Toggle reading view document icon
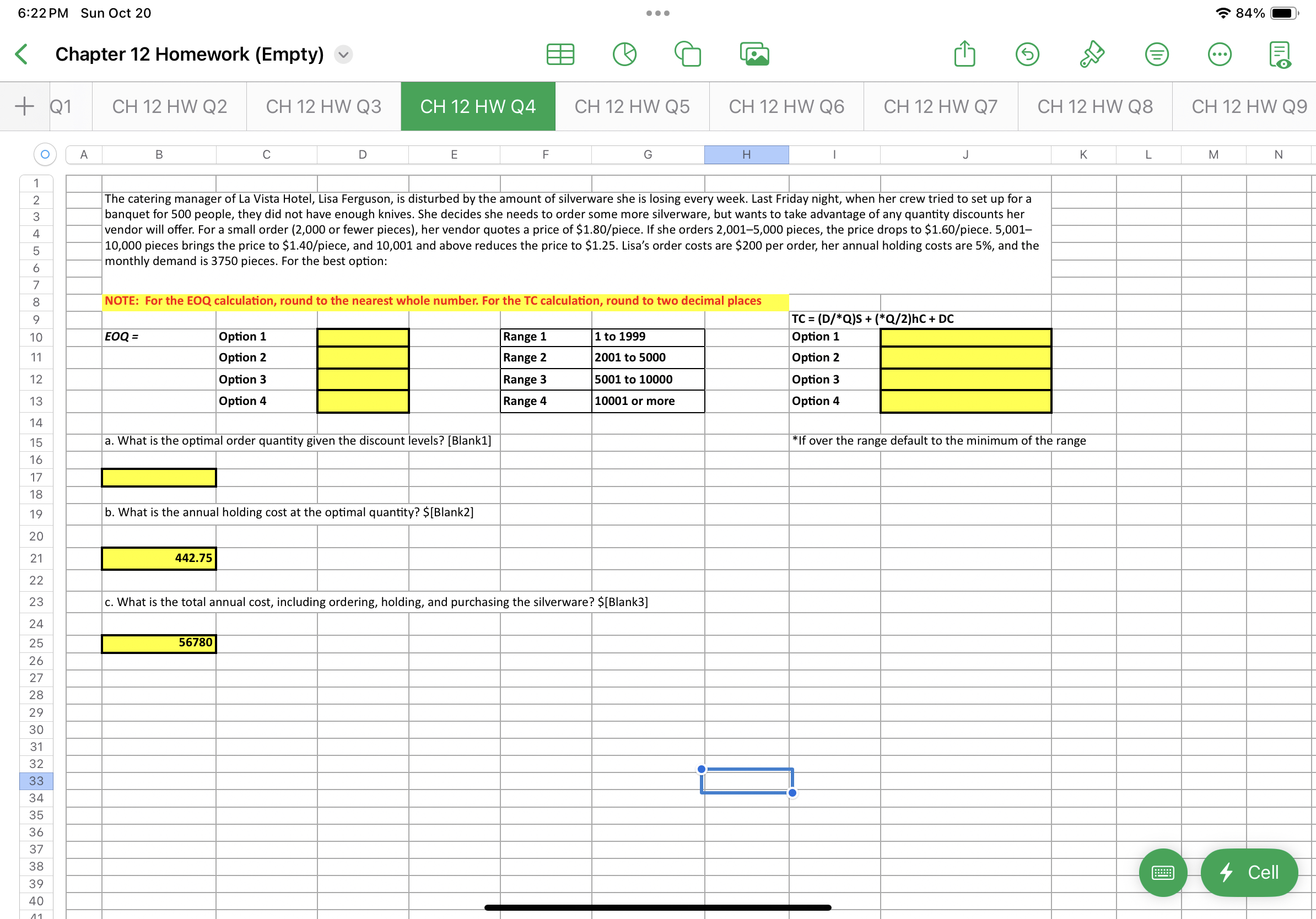 pyautogui.click(x=1280, y=55)
